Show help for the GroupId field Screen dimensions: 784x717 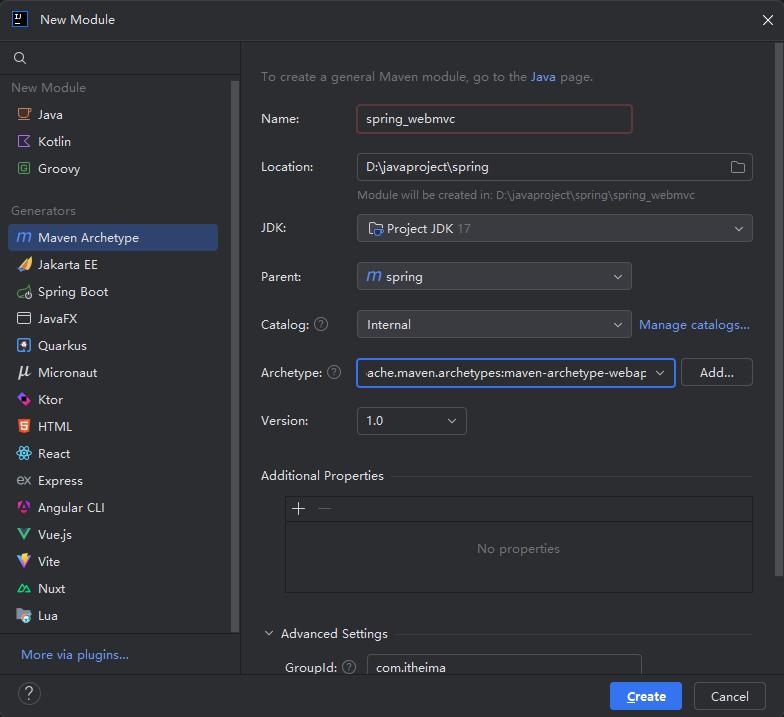pyautogui.click(x=349, y=667)
